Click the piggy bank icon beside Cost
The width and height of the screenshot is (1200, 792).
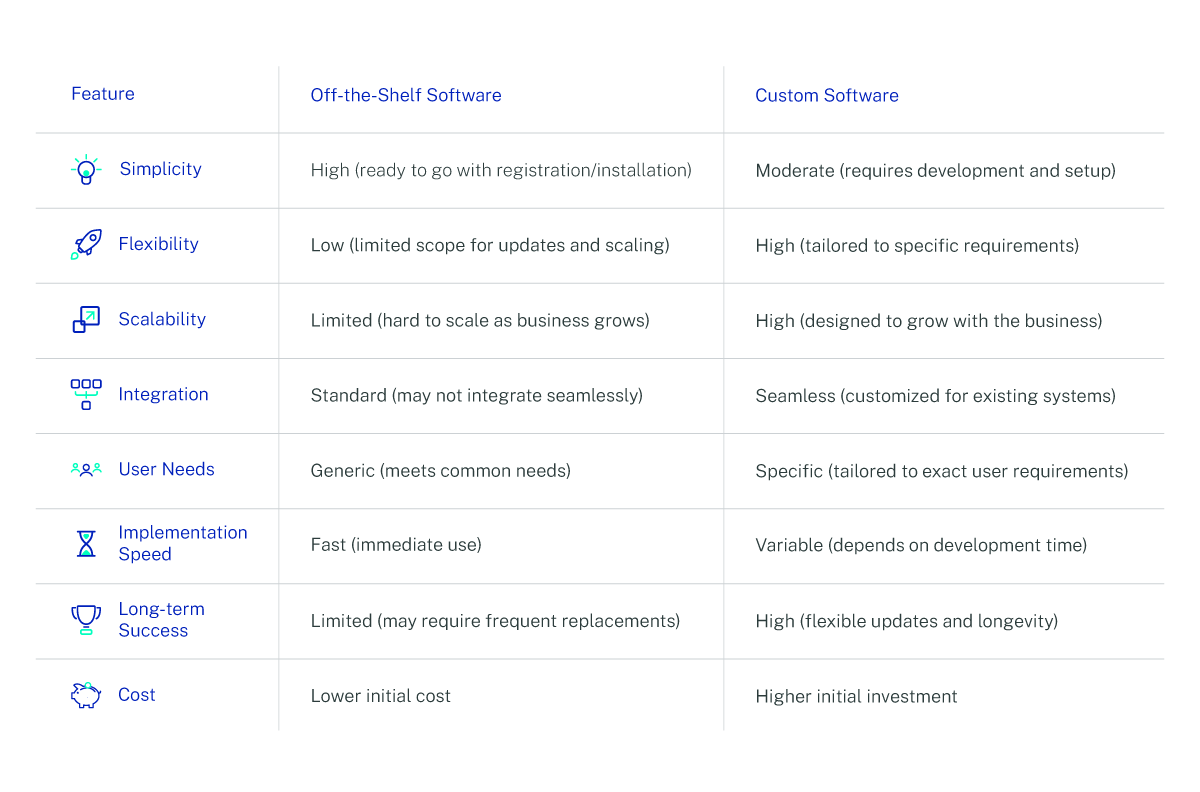(86, 695)
